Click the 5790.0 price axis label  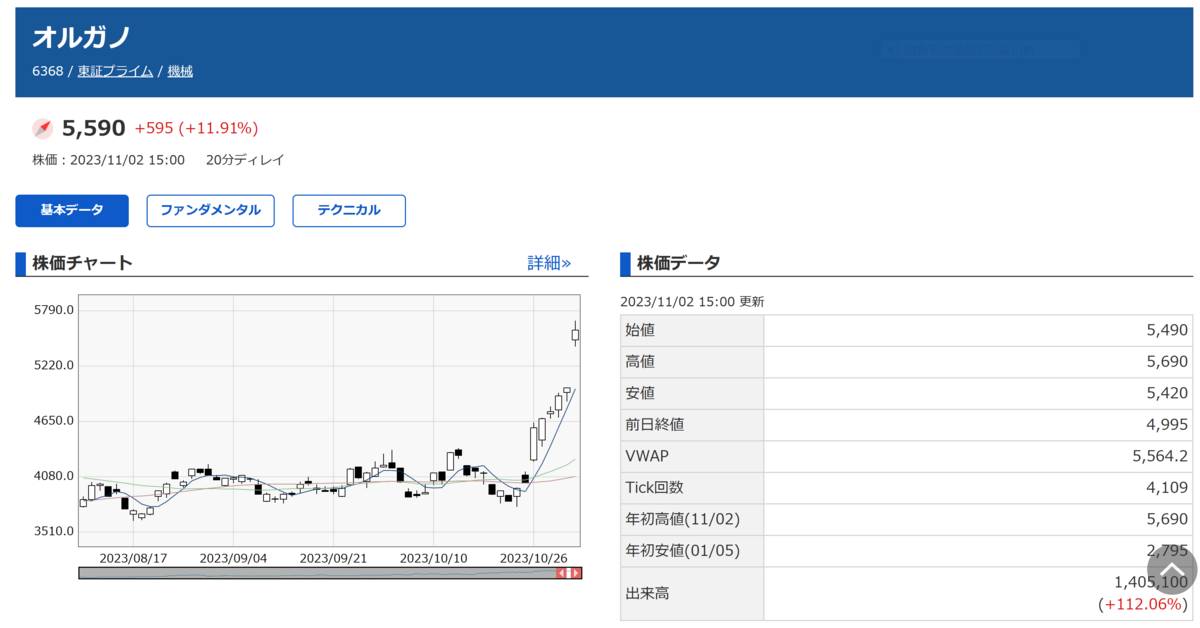point(55,310)
